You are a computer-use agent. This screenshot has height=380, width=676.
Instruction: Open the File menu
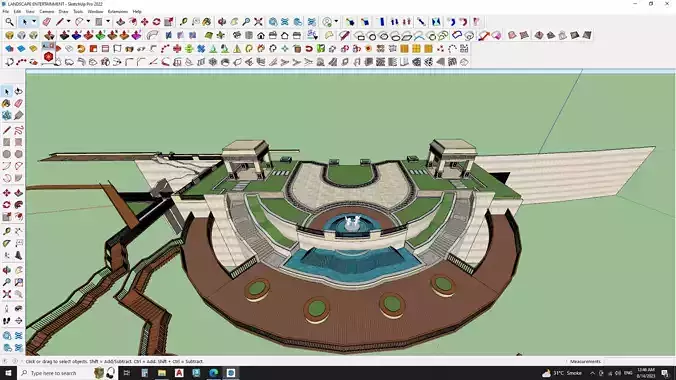[6, 12]
